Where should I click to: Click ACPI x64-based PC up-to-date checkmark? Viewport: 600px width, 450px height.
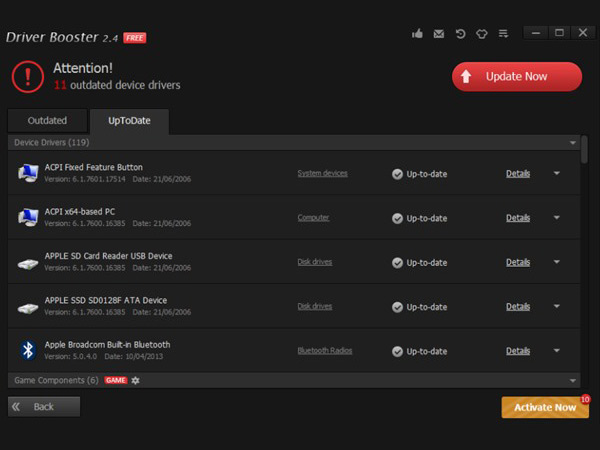pyautogui.click(x=397, y=218)
